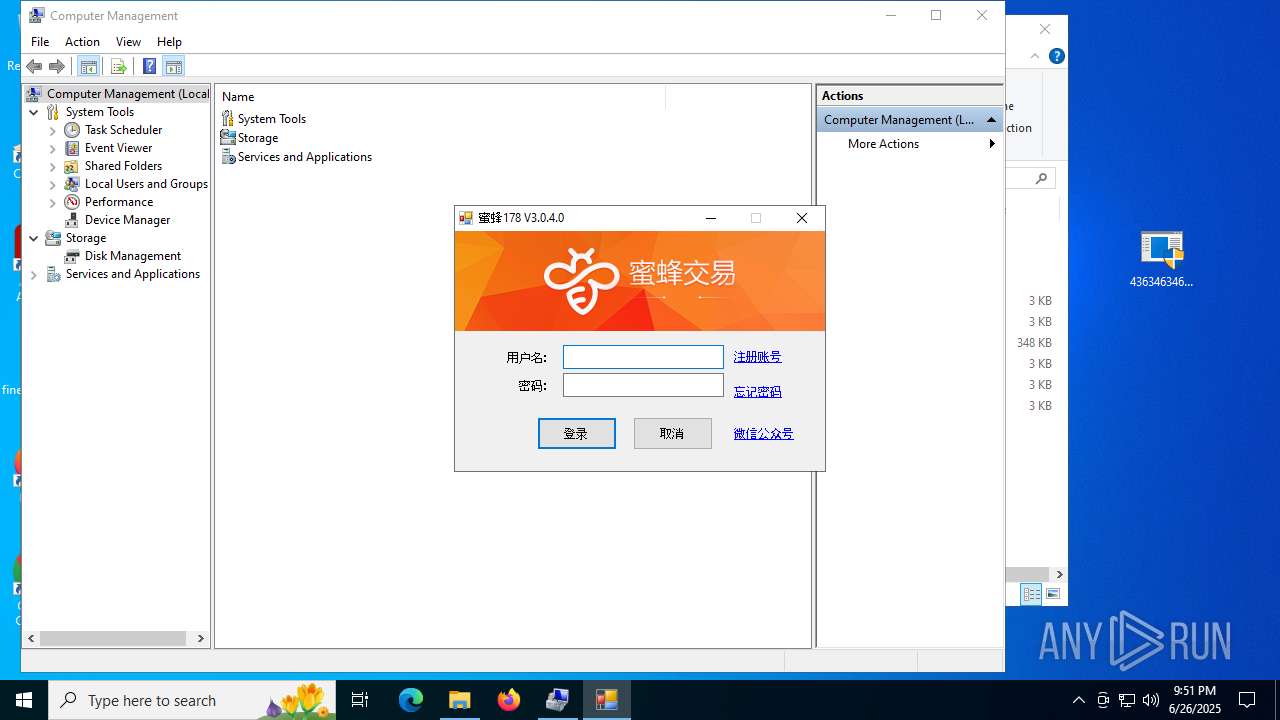Select Disk Management icon in tree

tap(72, 256)
